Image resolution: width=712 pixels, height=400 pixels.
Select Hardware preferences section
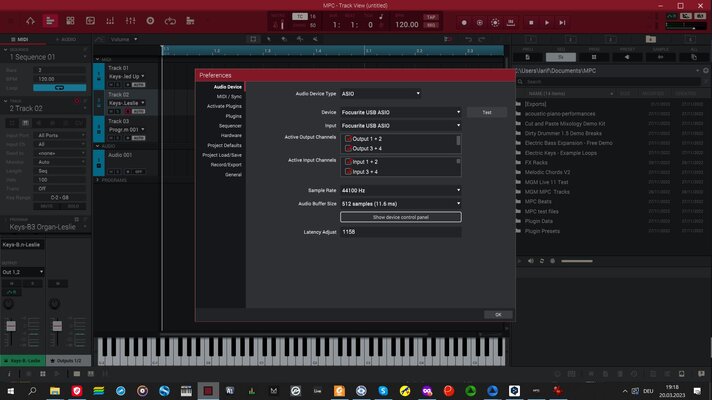coord(231,135)
